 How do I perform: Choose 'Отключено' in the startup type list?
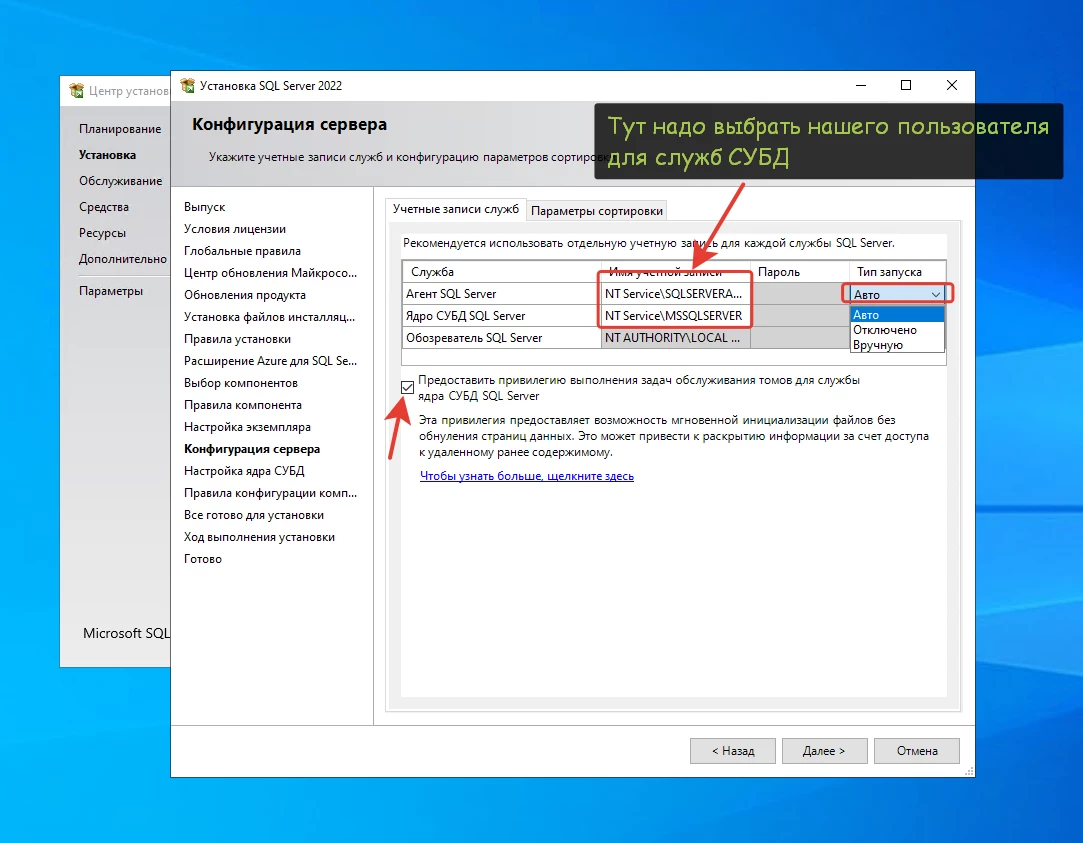point(897,330)
